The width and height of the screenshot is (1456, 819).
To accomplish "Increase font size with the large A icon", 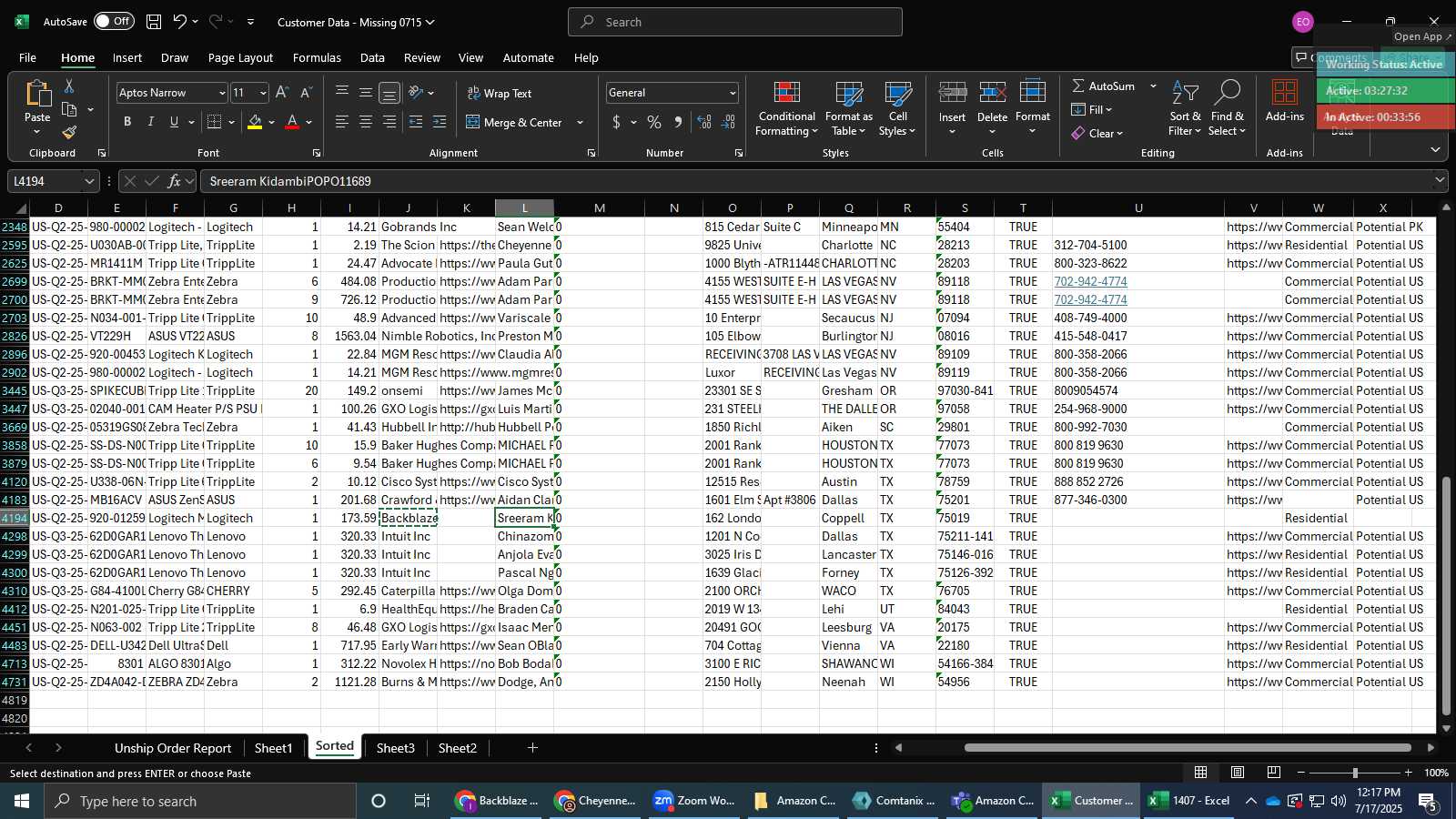I will [282, 93].
